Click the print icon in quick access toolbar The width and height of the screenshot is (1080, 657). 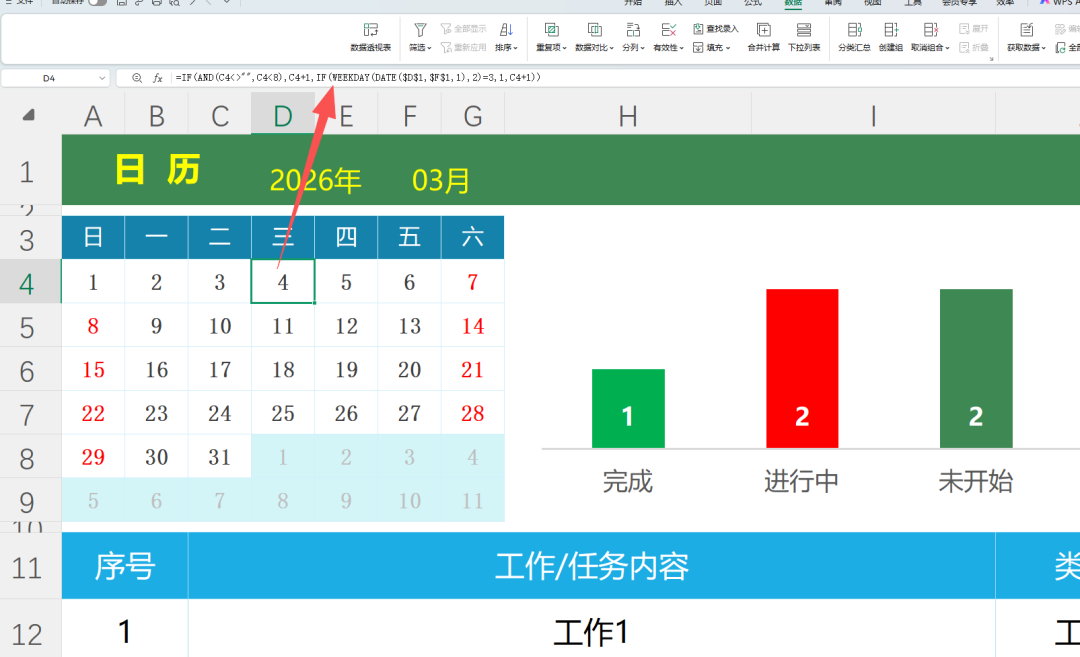pos(155,5)
